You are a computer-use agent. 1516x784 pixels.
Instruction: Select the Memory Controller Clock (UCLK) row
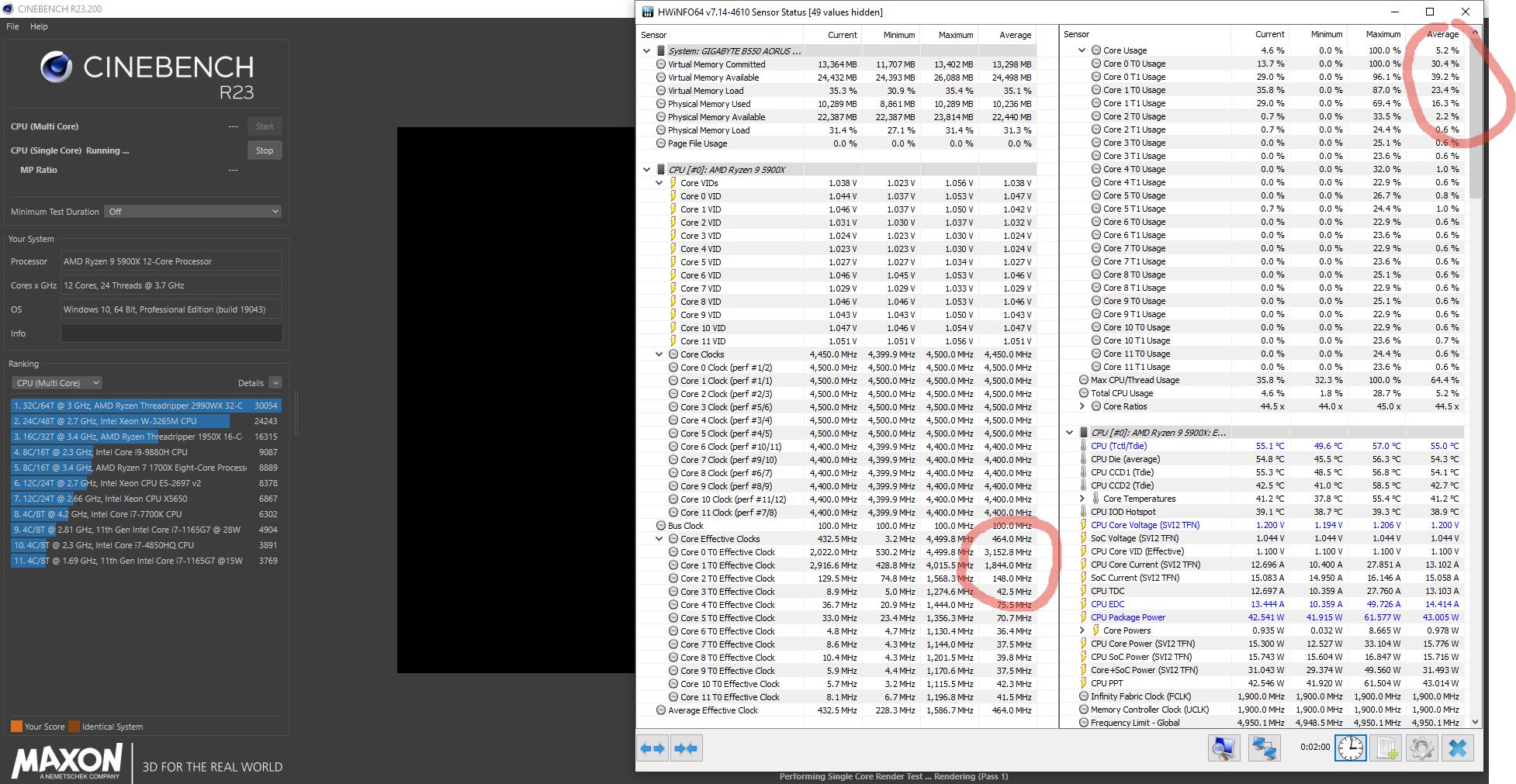tap(1262, 710)
